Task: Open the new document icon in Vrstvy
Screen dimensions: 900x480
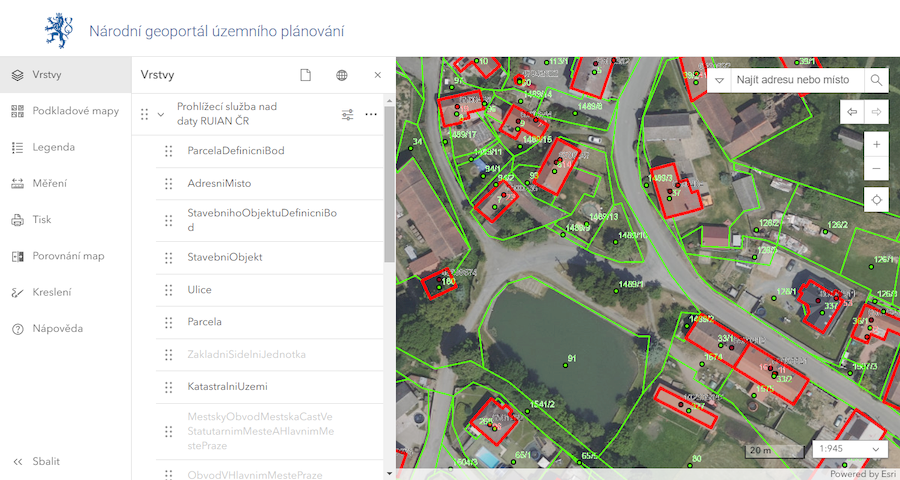Action: 306,75
